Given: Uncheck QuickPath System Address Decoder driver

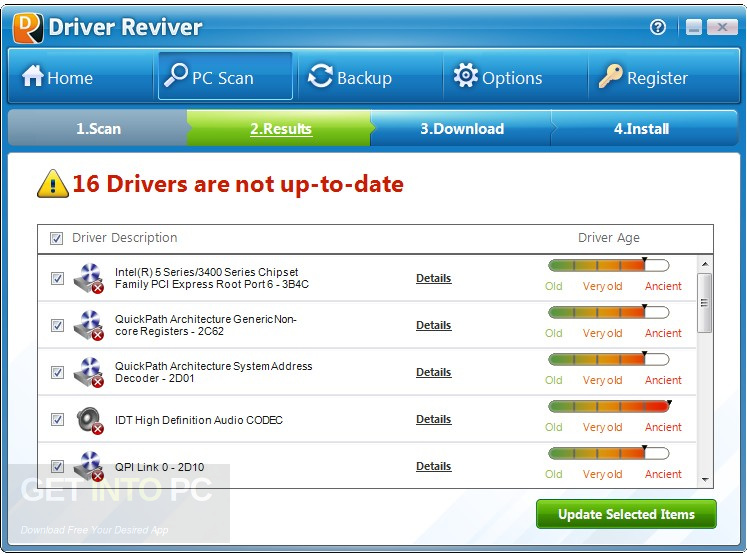Looking at the screenshot, I should pyautogui.click(x=57, y=372).
